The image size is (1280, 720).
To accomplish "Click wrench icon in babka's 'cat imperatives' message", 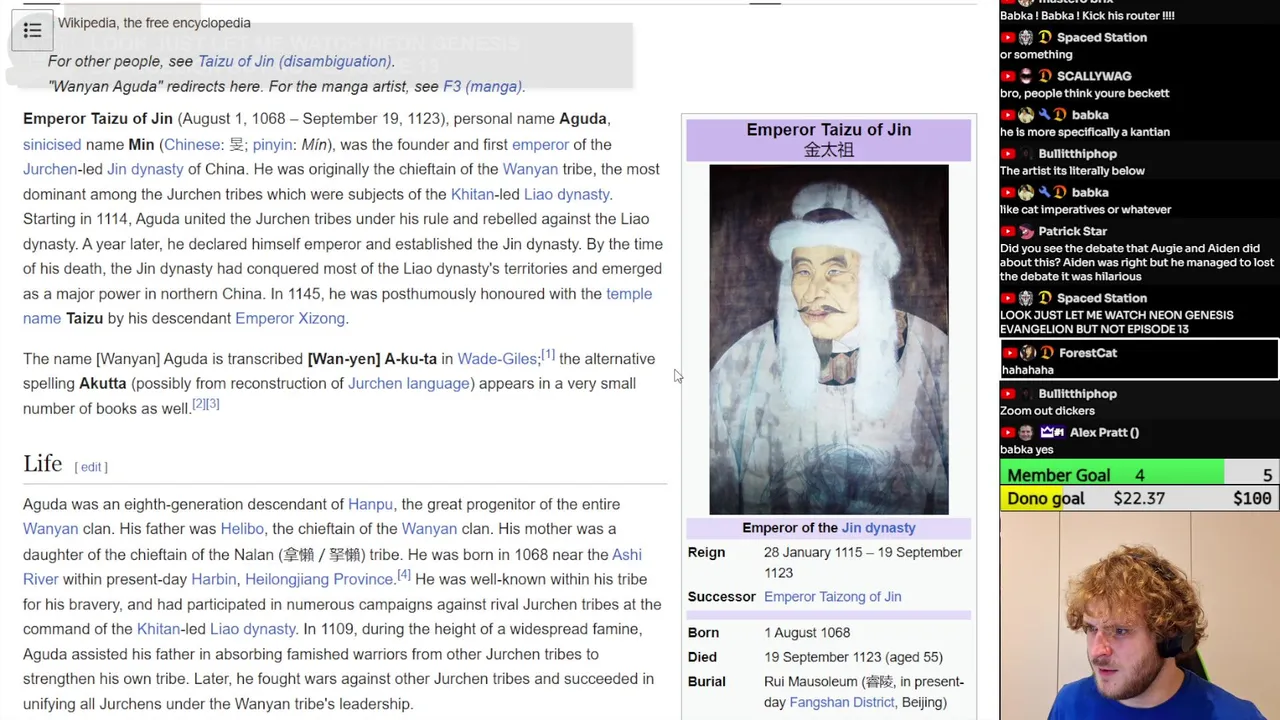I will tap(1044, 192).
